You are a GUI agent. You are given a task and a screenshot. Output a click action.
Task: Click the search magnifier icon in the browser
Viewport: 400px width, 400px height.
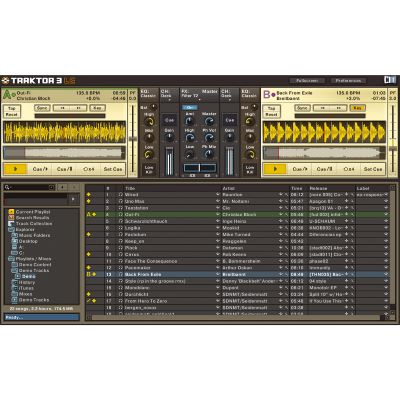coord(7,187)
